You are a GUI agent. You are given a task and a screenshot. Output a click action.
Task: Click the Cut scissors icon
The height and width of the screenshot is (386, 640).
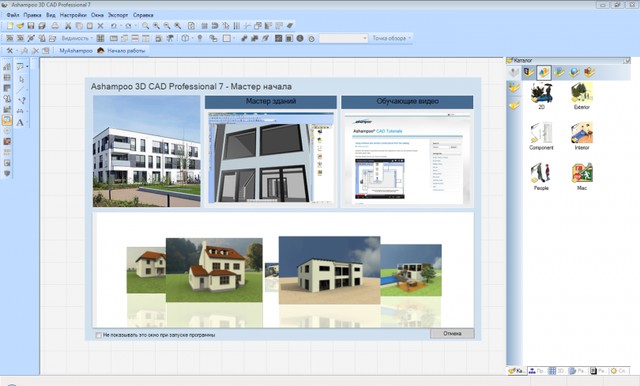click(68, 26)
